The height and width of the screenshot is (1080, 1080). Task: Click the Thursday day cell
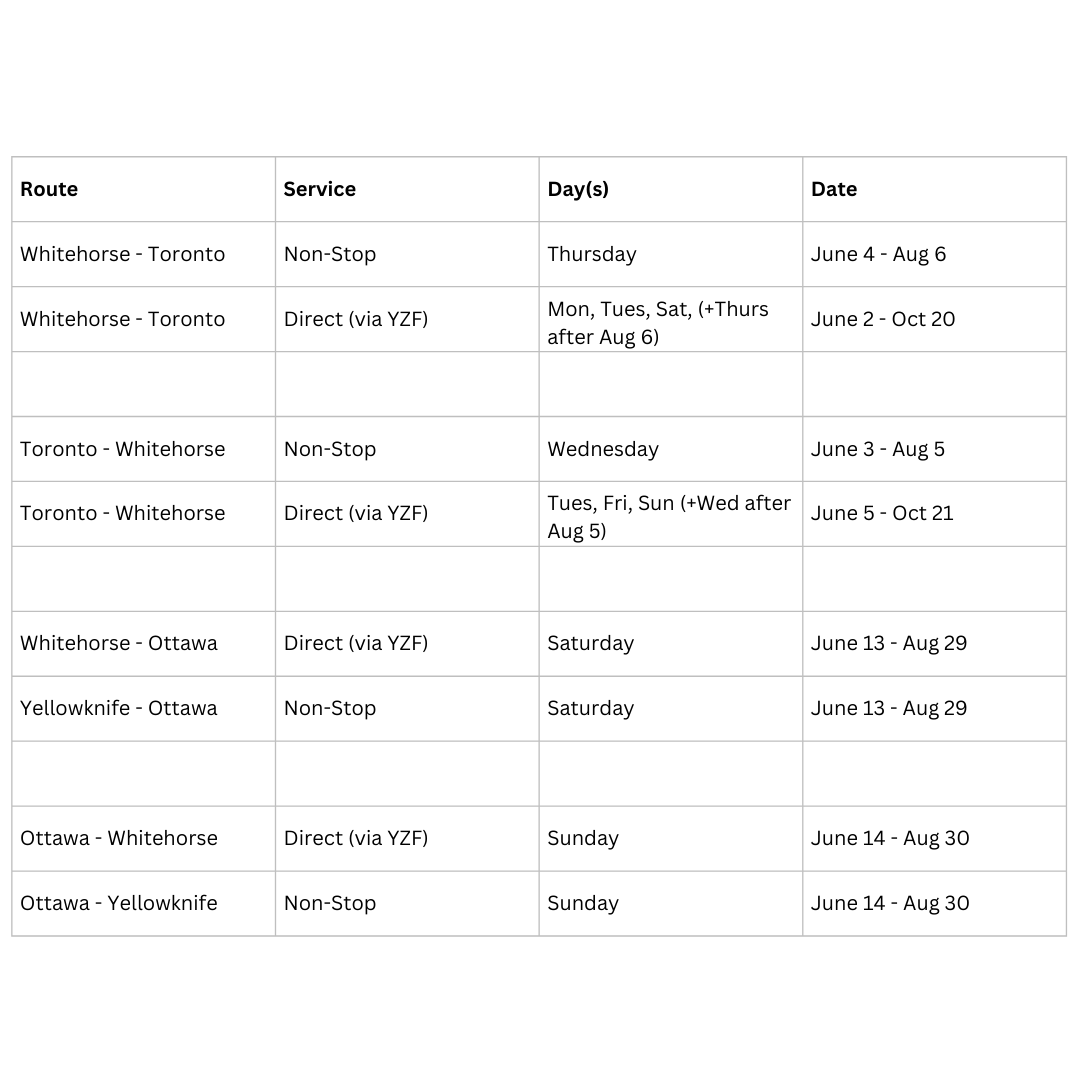click(592, 254)
